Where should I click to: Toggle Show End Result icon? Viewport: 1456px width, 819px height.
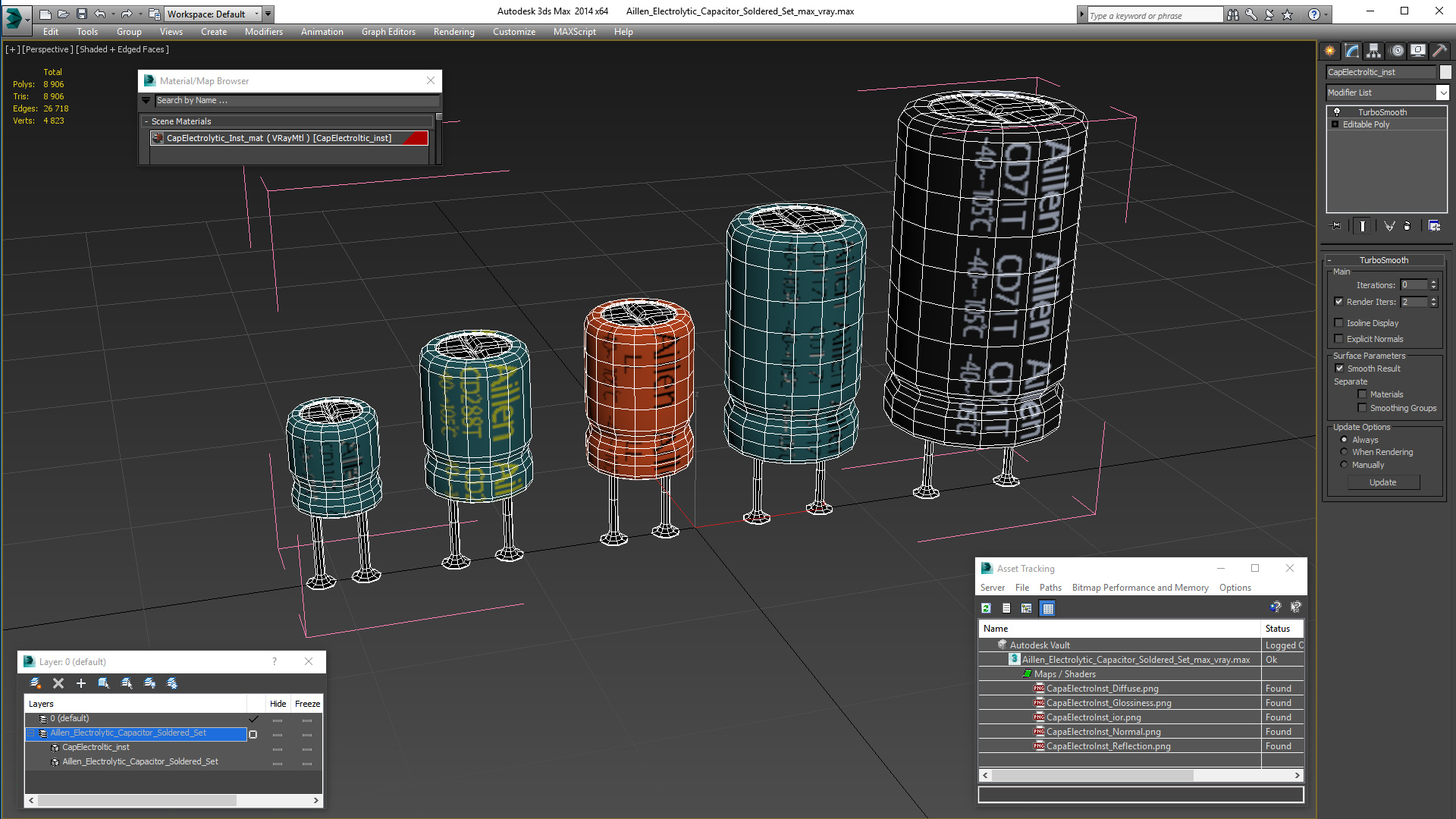[1363, 225]
